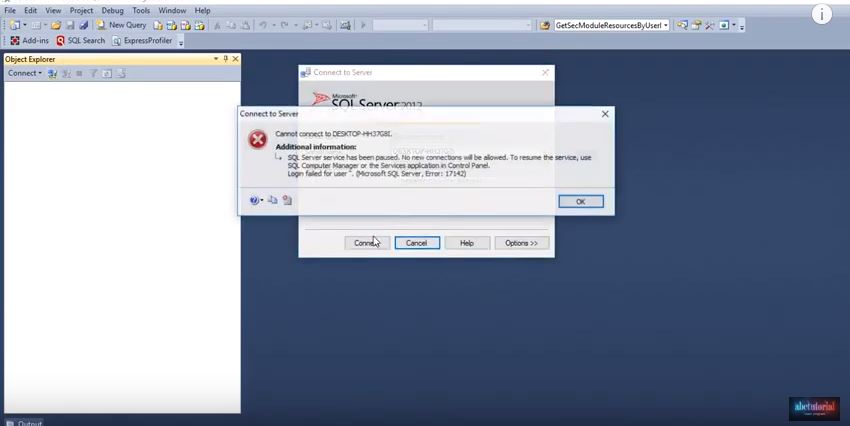Click the Filter icon in Object Explorer
The height and width of the screenshot is (426, 850).
point(93,73)
